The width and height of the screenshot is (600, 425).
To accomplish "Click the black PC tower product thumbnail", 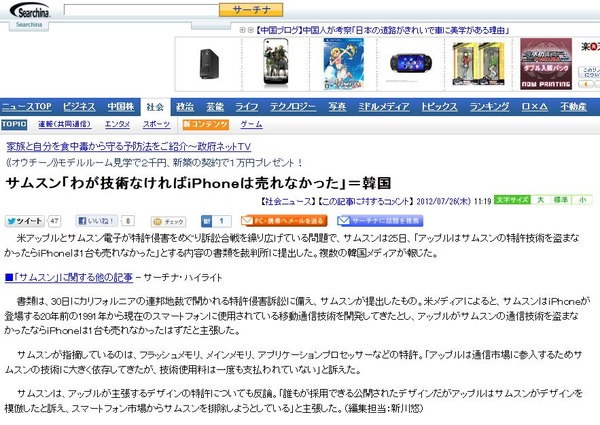I will pos(209,64).
